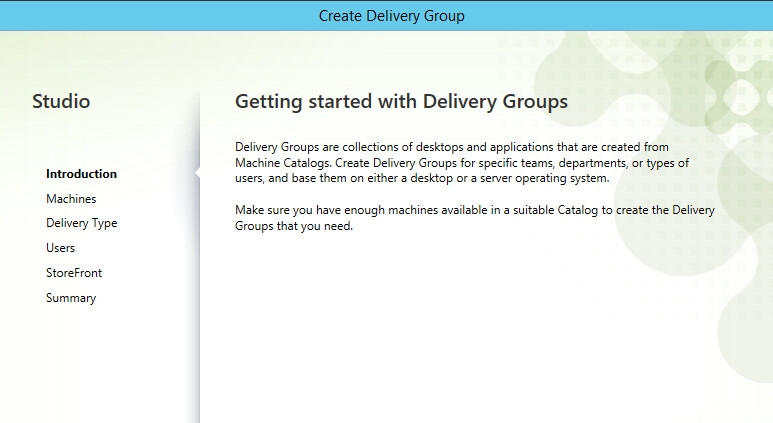Click the paragraph starting Delivery Groups are collections
This screenshot has width=773, height=423.
[x=462, y=163]
